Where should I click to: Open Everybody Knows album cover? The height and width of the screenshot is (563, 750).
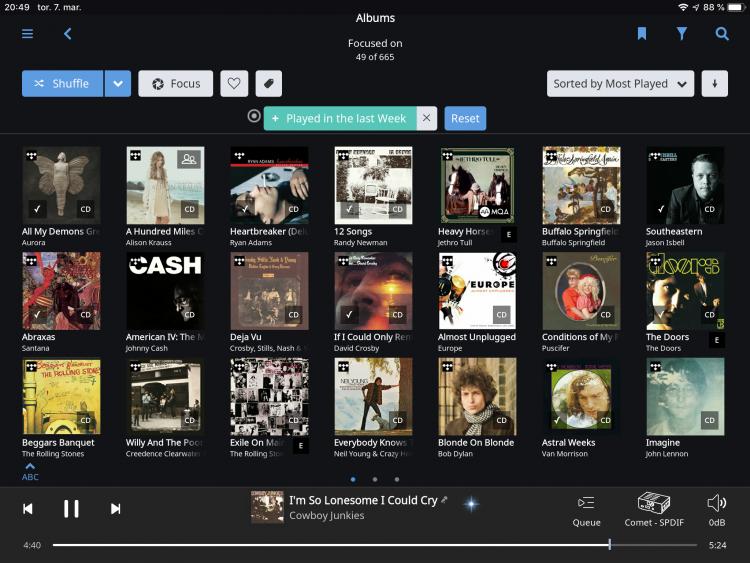coord(374,397)
